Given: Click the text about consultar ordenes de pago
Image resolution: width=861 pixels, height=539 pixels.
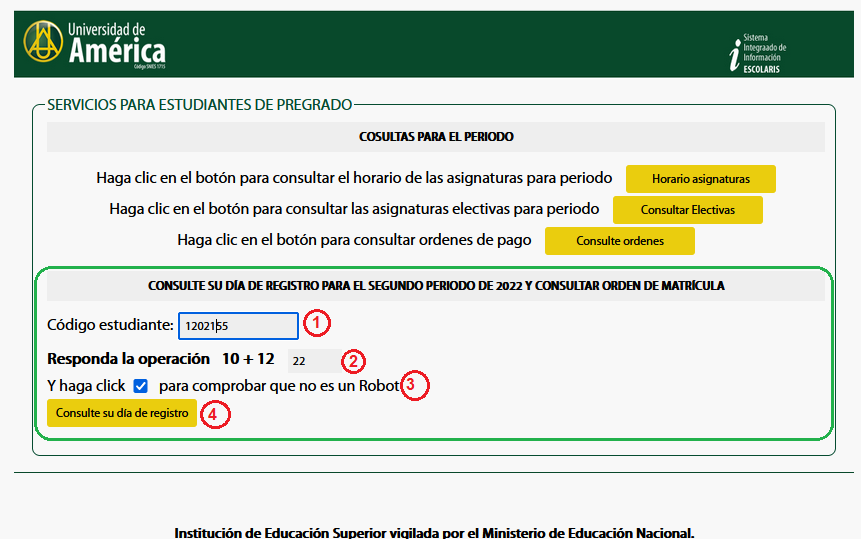Looking at the screenshot, I should click(354, 240).
